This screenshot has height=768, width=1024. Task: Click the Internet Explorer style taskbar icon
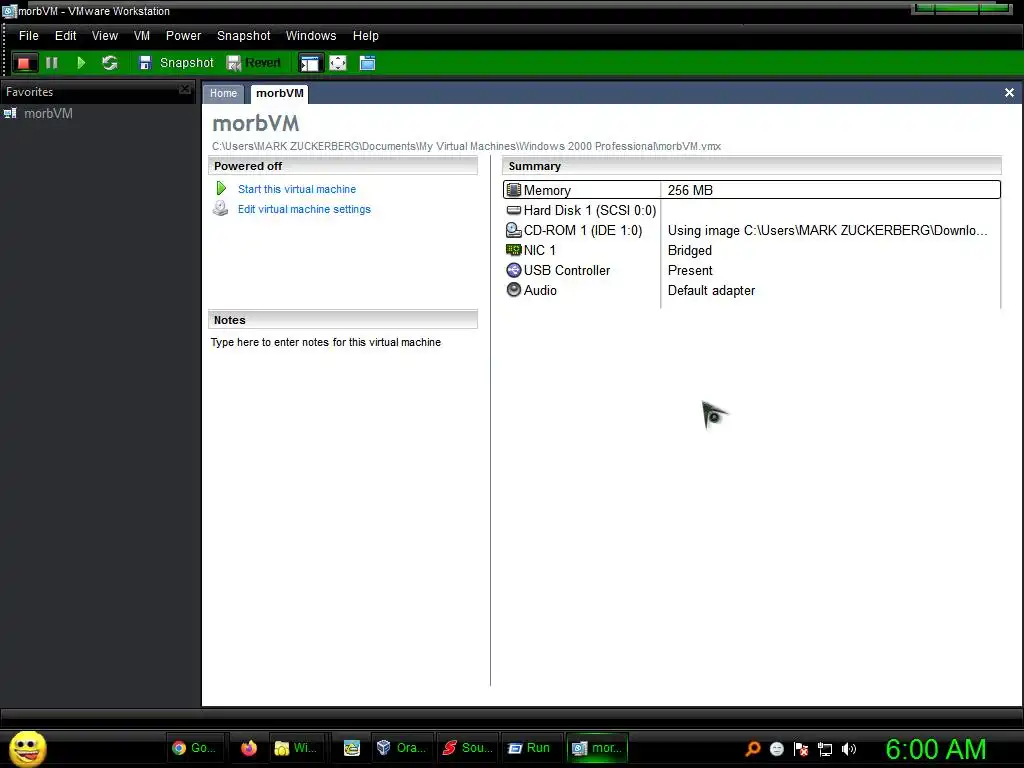coord(352,748)
